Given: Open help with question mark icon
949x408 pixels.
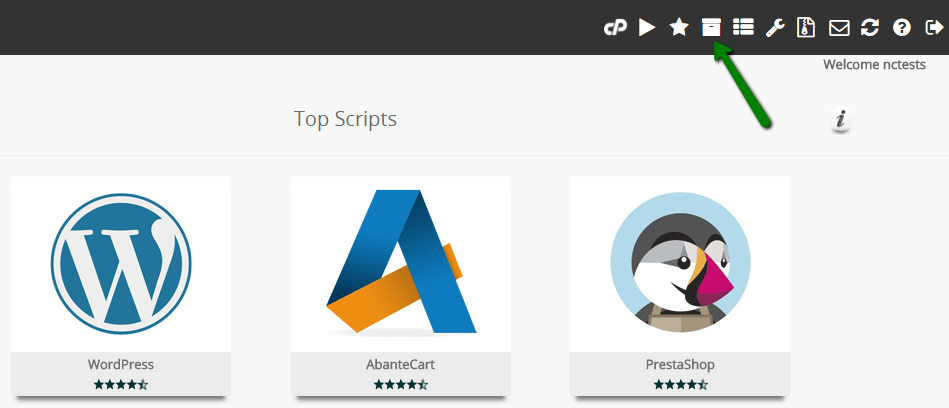Looking at the screenshot, I should (x=902, y=28).
